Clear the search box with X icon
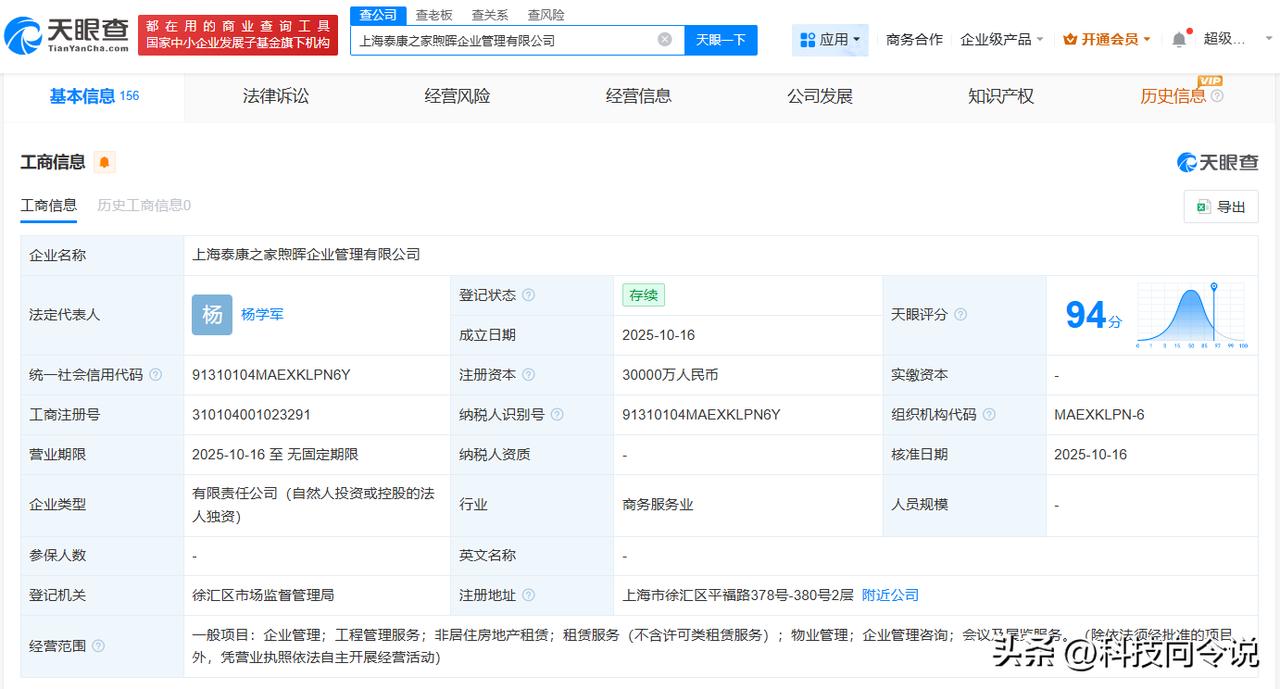The image size is (1280, 689). pos(664,40)
